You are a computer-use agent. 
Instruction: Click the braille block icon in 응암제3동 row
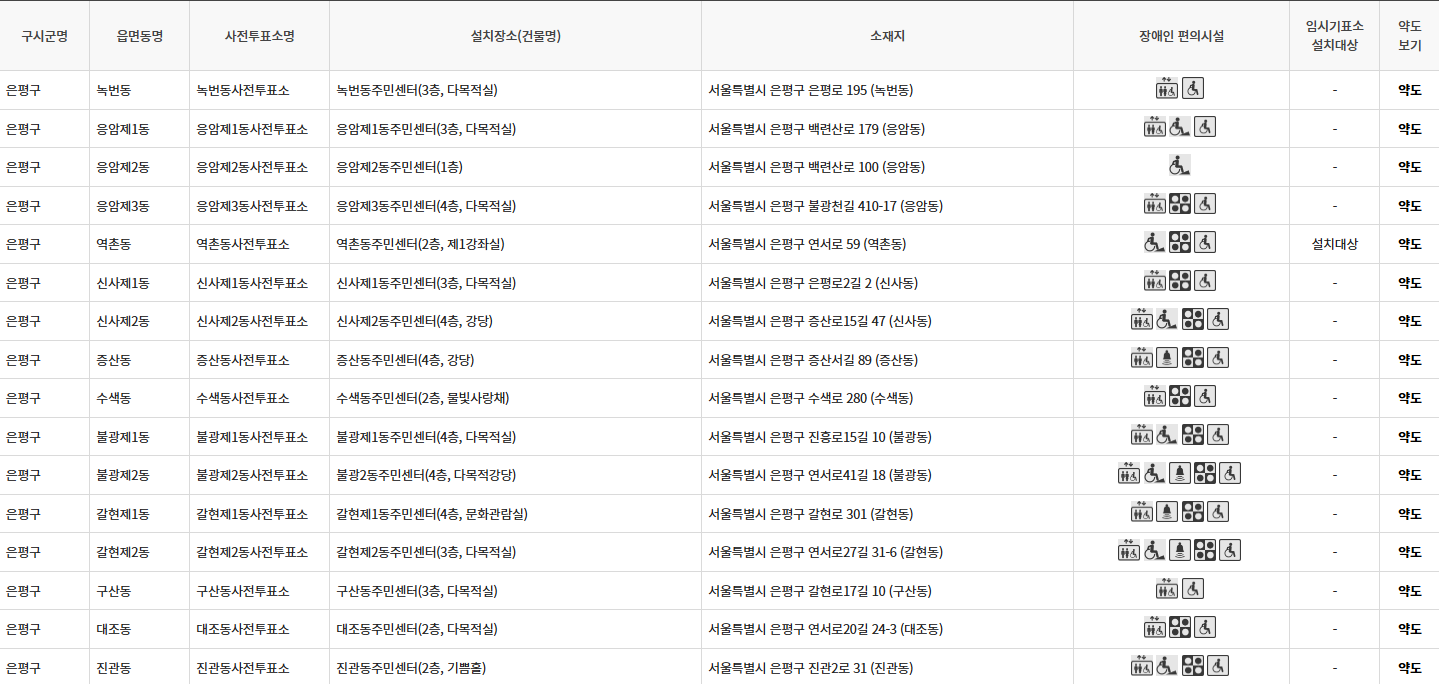(x=1182, y=203)
